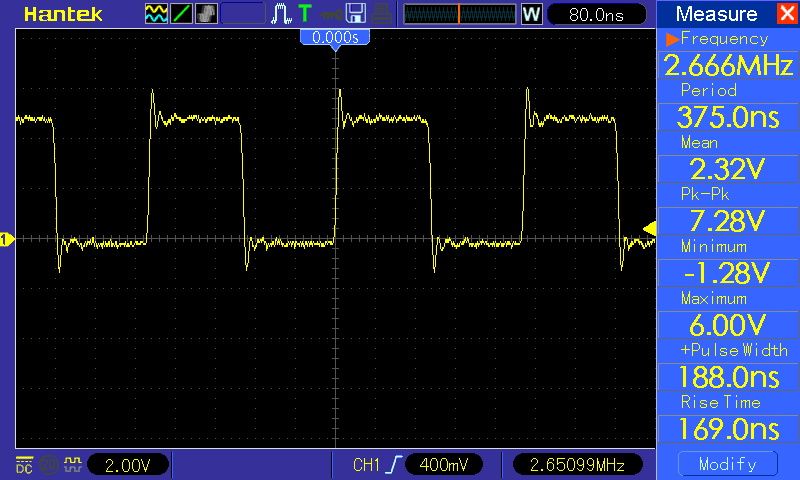Image resolution: width=800 pixels, height=480 pixels.
Task: Click the blank display field in top toolbar
Action: (x=242, y=14)
